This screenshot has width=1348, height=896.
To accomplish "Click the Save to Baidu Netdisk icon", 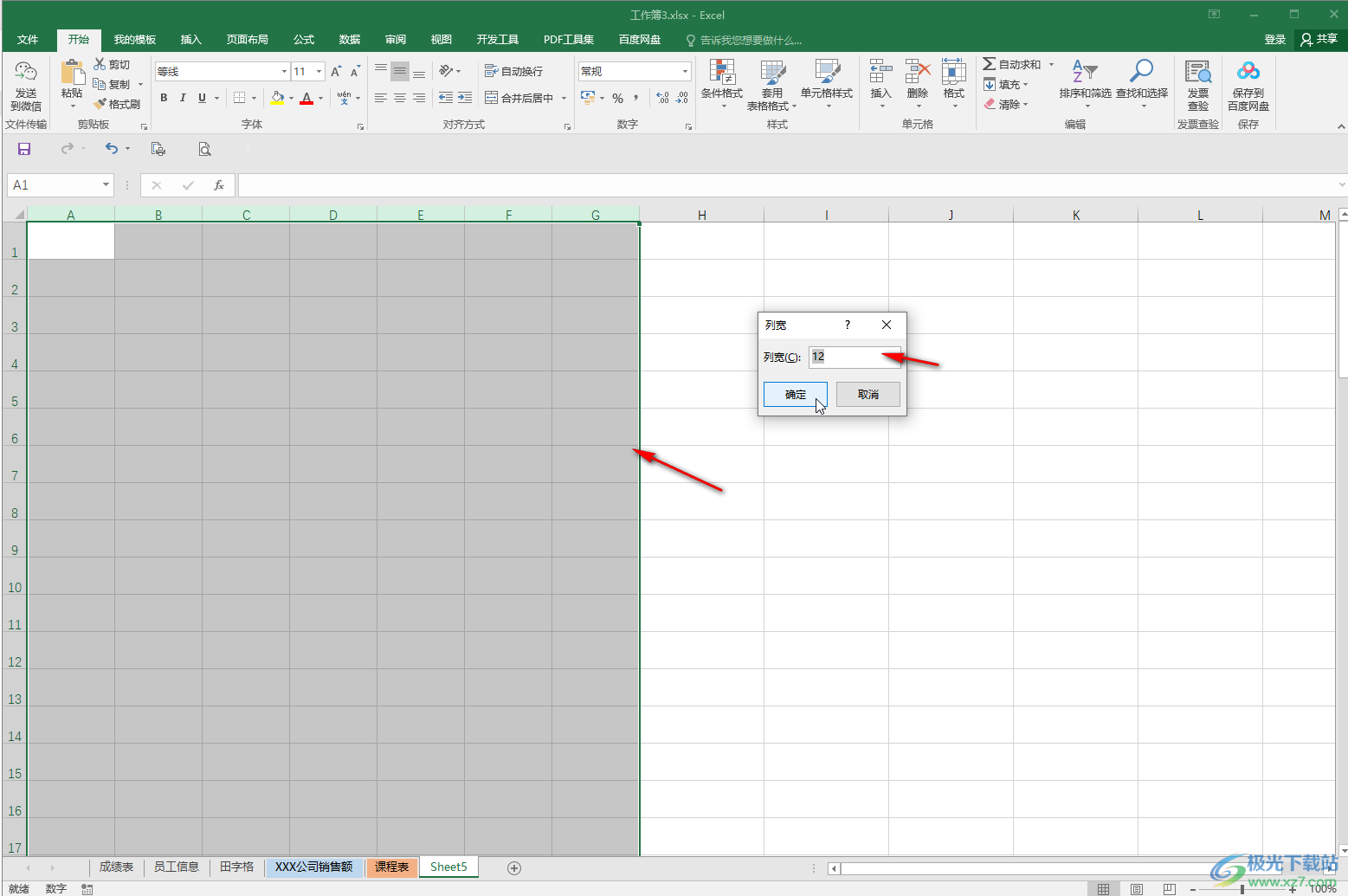I will (1248, 72).
